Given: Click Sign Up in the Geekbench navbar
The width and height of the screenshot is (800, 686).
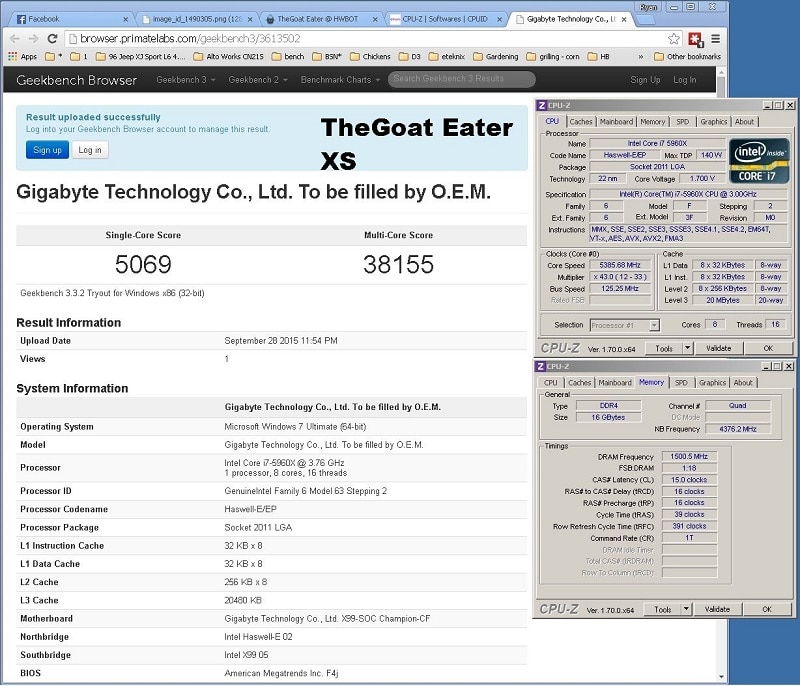Looking at the screenshot, I should pos(645,80).
